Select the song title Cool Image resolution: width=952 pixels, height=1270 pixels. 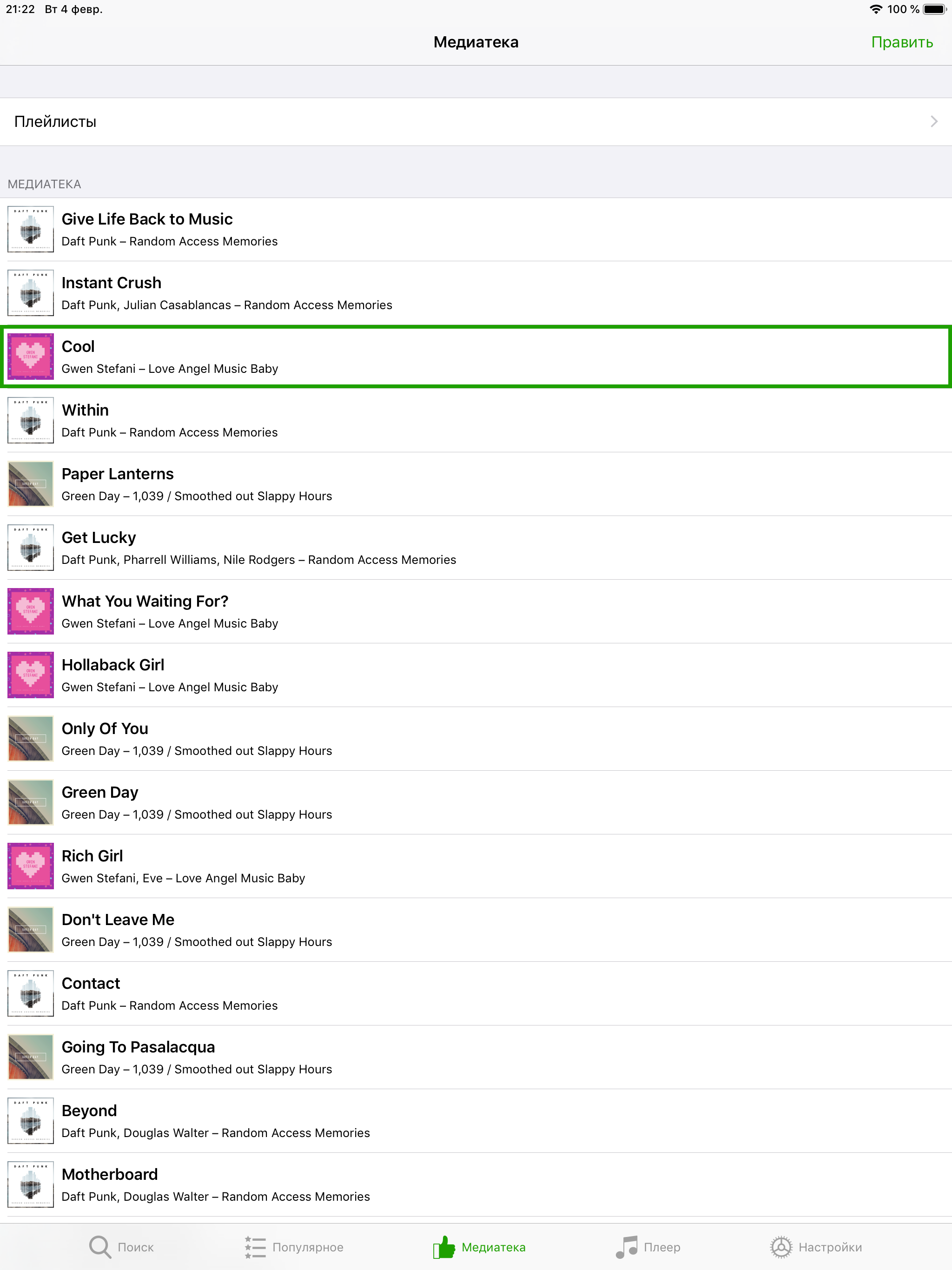pyautogui.click(x=78, y=347)
